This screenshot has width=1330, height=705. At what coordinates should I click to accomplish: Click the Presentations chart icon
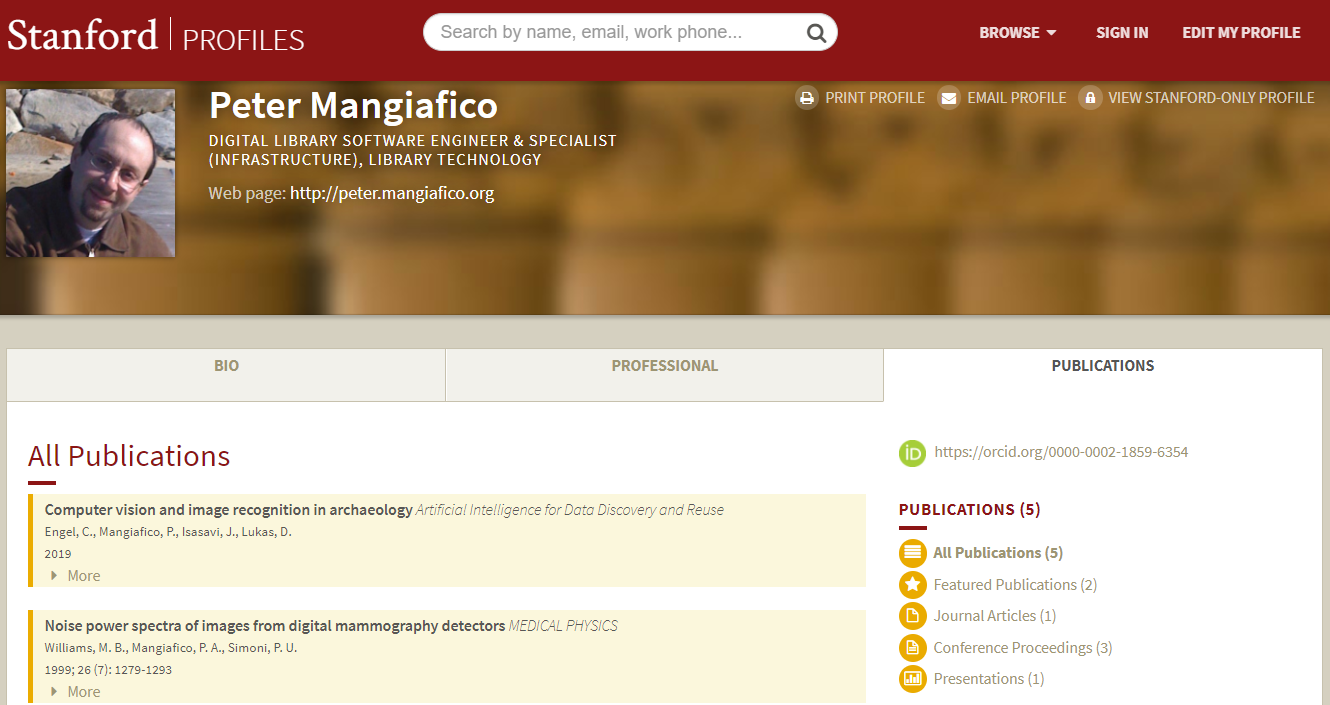tap(912, 679)
